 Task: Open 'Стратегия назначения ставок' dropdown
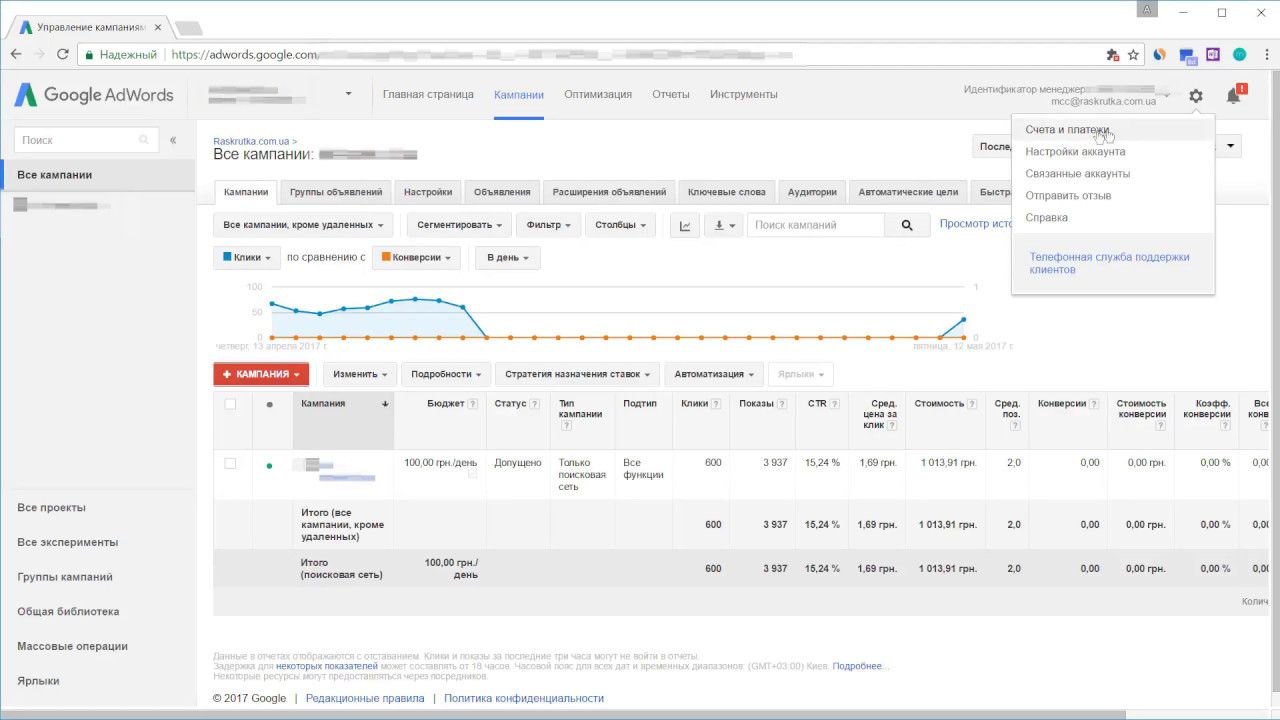(577, 374)
